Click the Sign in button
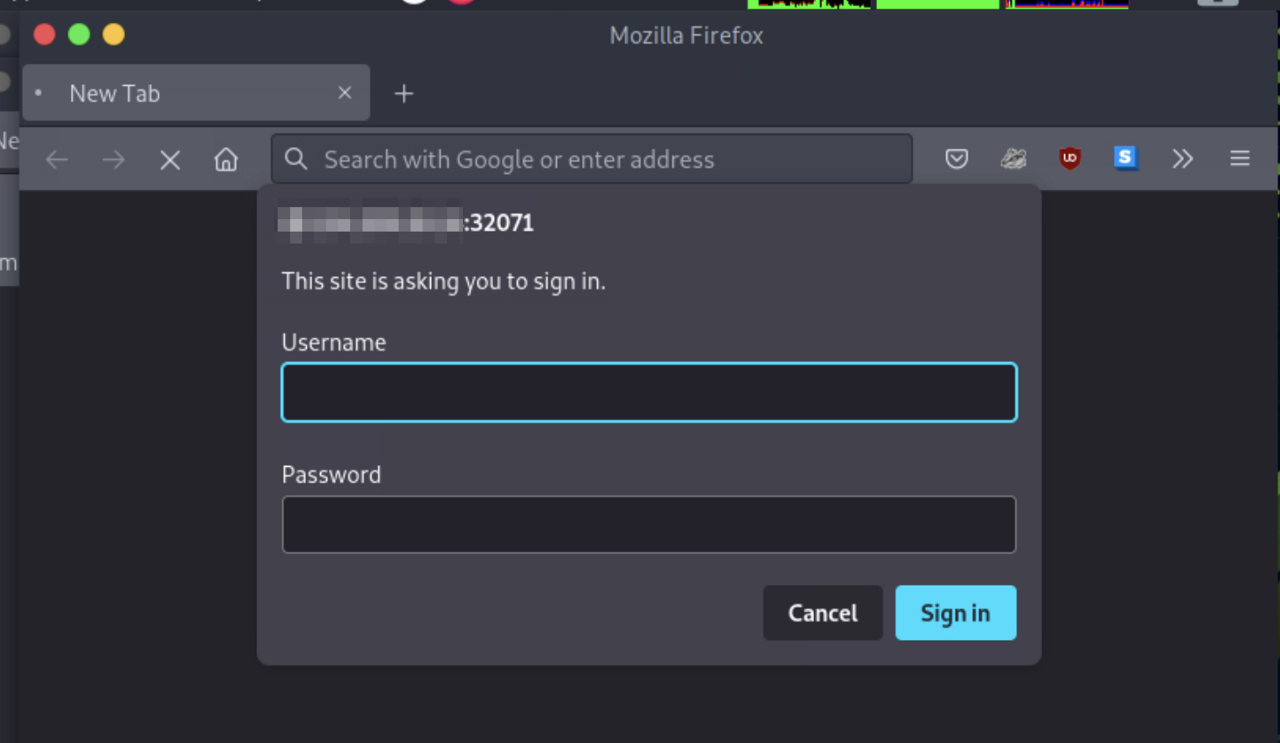 tap(955, 612)
